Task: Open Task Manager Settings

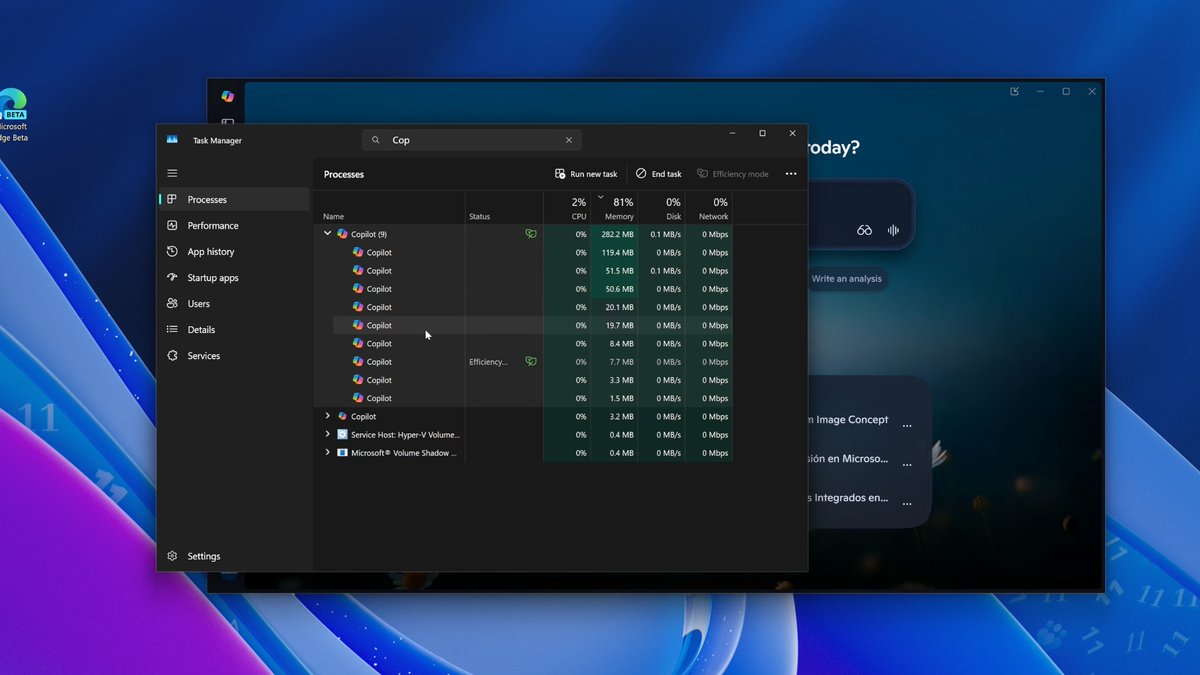Action: (x=234, y=556)
